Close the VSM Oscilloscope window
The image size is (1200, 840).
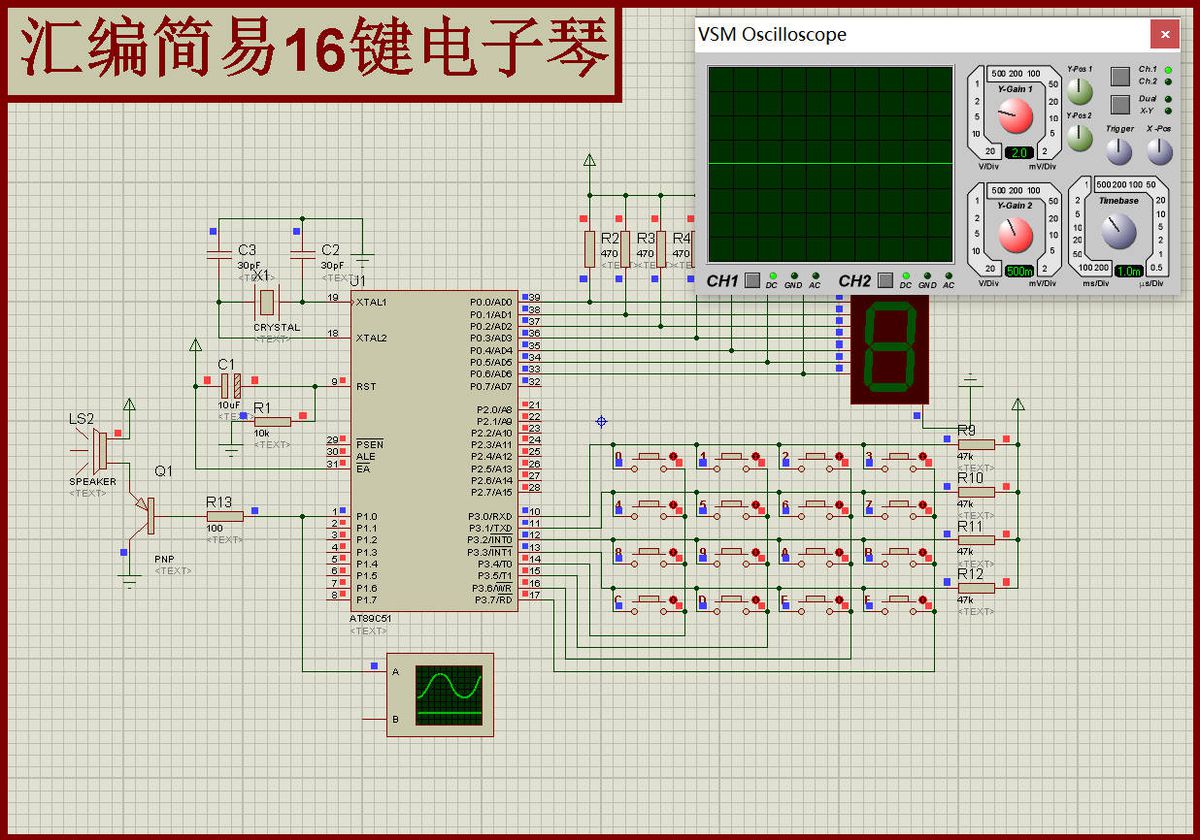tap(1164, 35)
